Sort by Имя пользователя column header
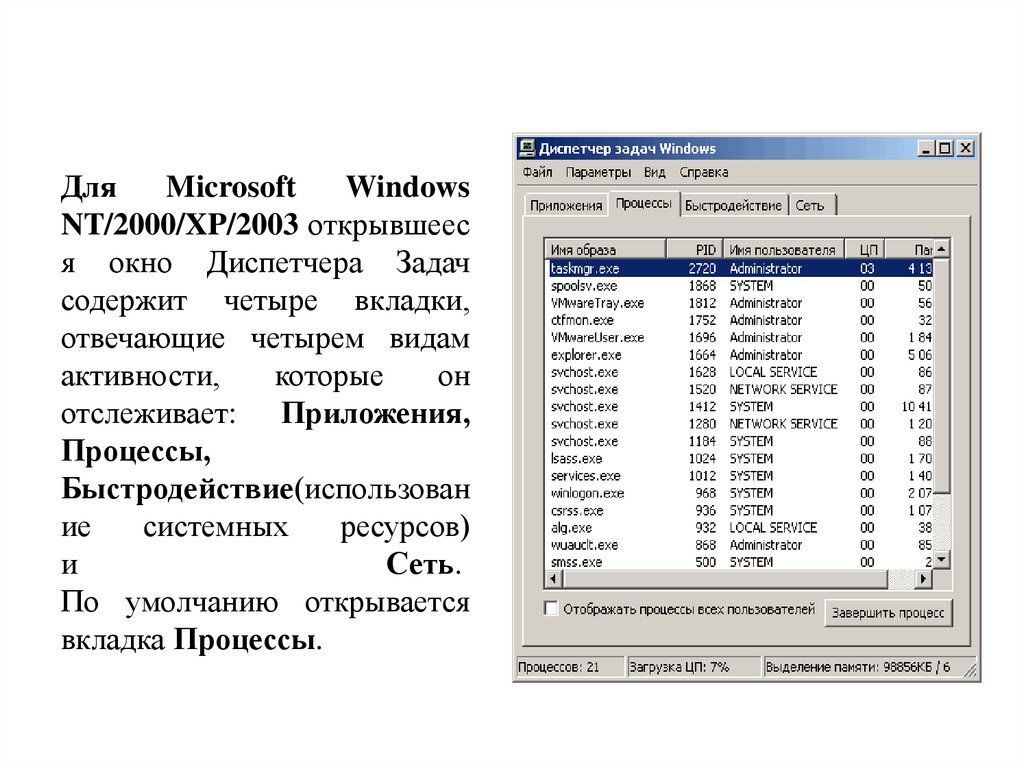Viewport: 1024px width, 767px height. tap(783, 250)
